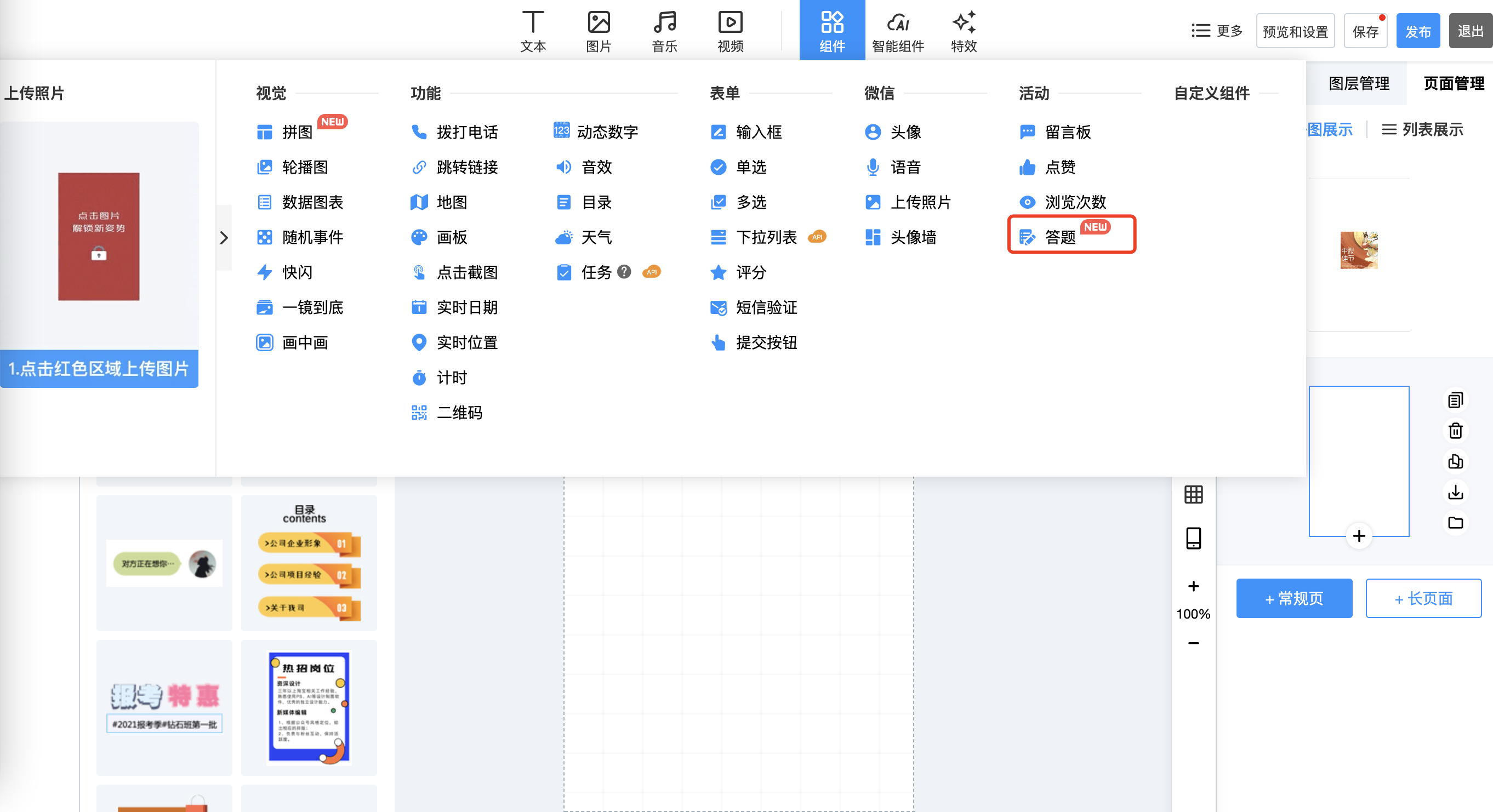
Task: Click the 发布 publish button
Action: point(1418,31)
